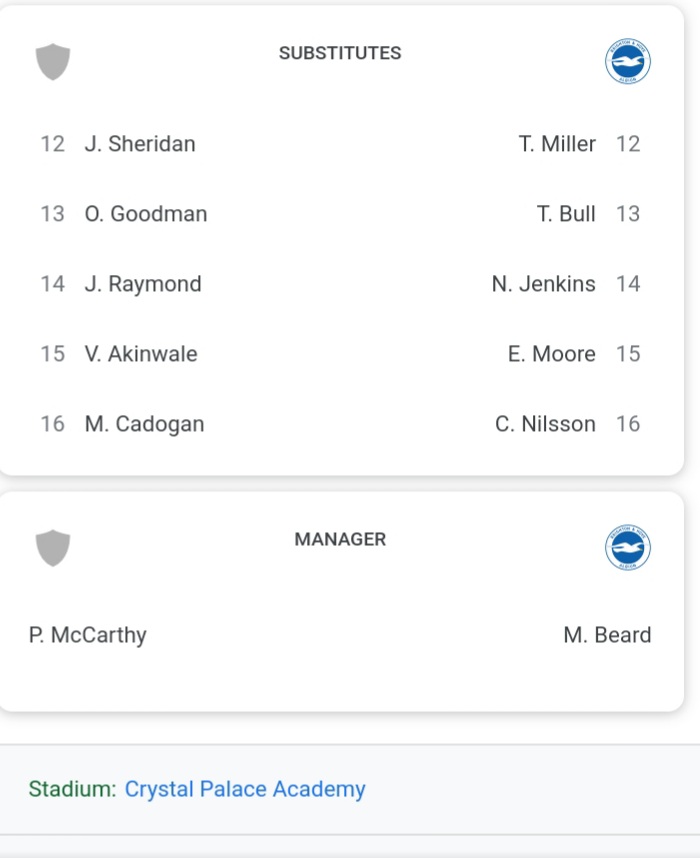Select substitute T. Bull

566,214
